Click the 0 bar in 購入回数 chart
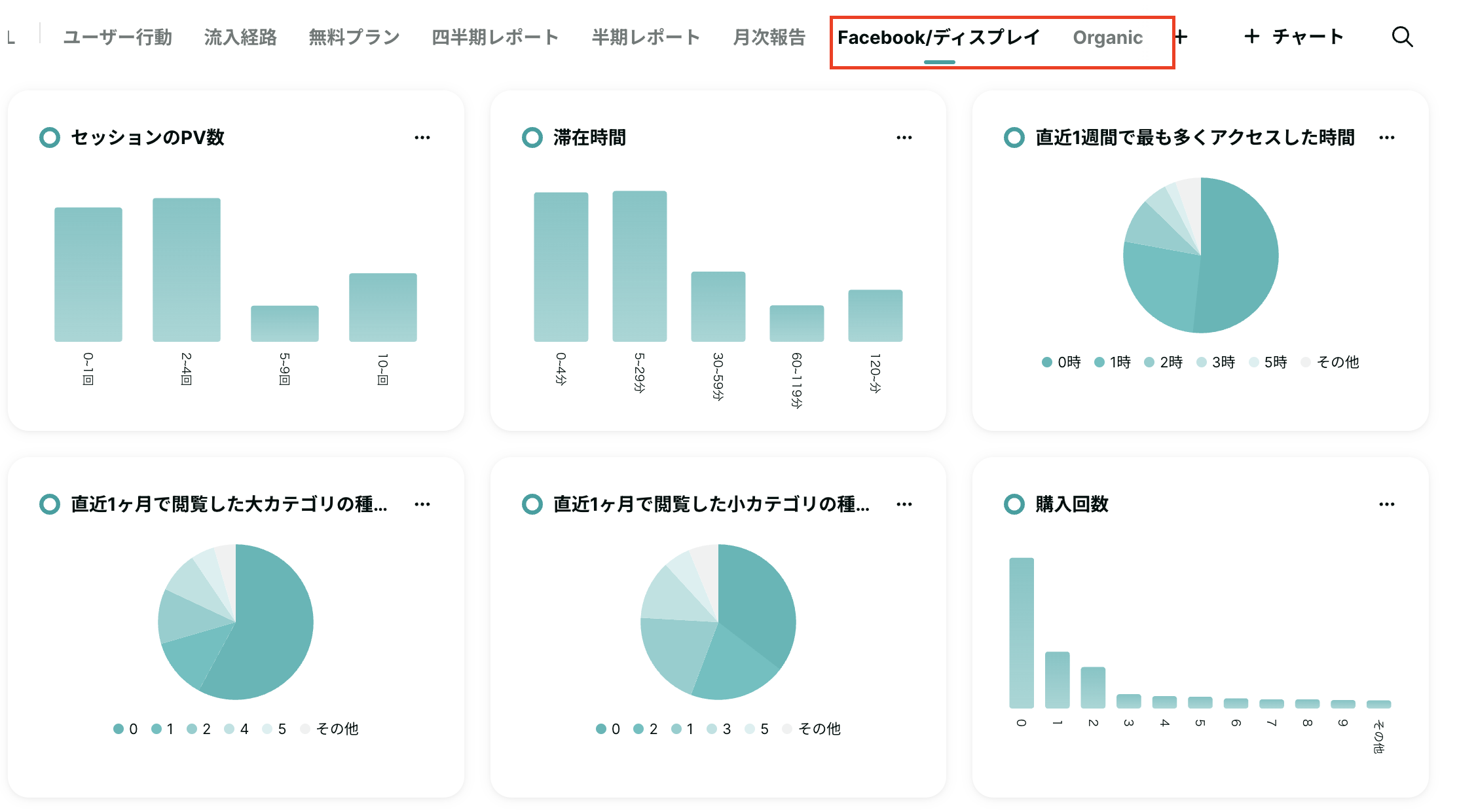 pyautogui.click(x=1022, y=633)
